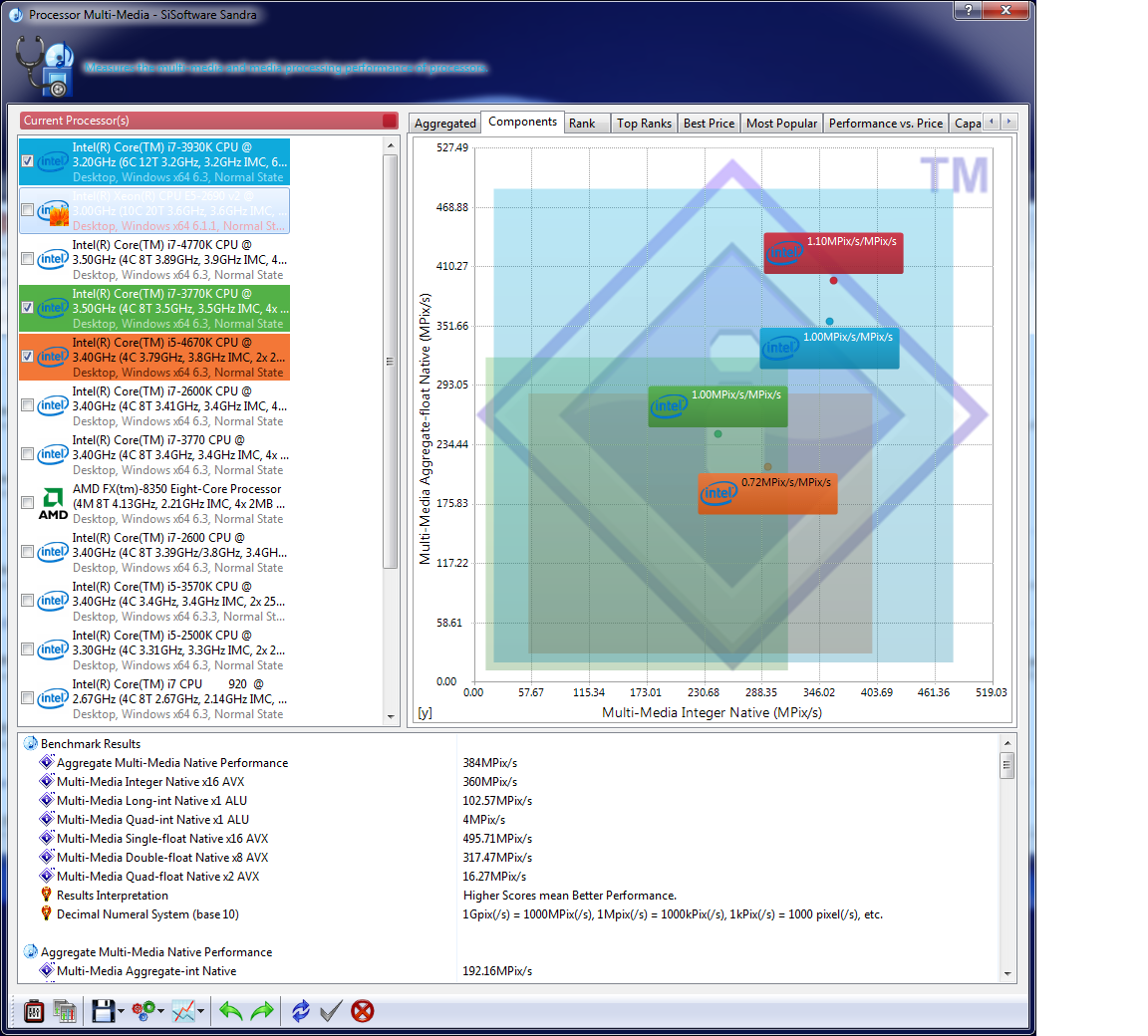Image resolution: width=1148 pixels, height=1036 pixels.
Task: Go forward with the green right arrow
Action: 262,1011
